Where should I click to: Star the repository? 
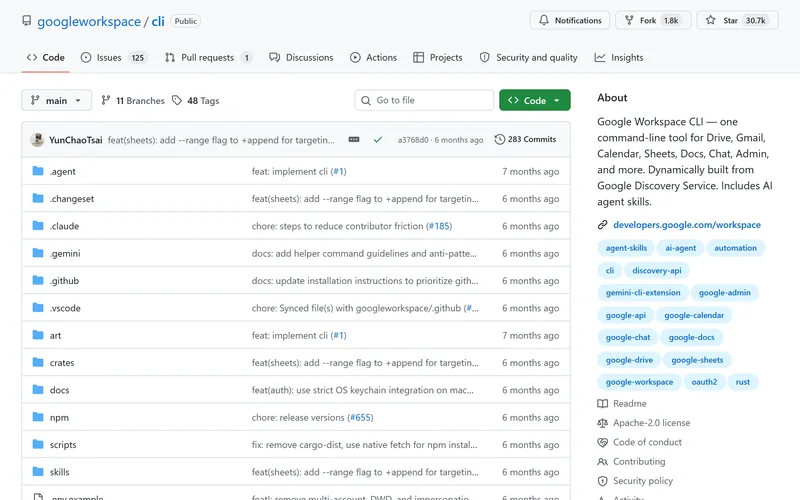click(737, 20)
